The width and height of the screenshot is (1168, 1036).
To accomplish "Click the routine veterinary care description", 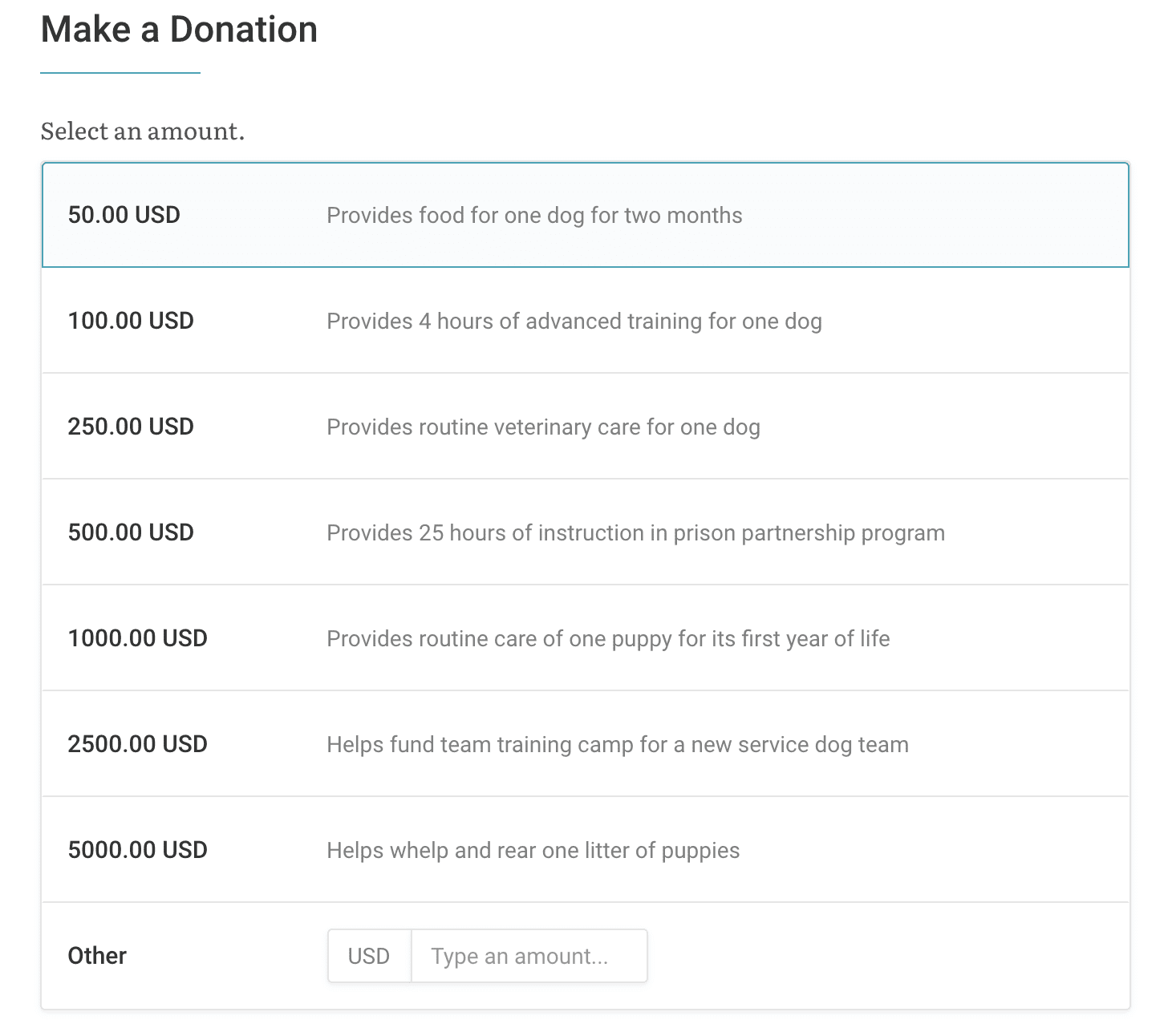I will tap(542, 427).
